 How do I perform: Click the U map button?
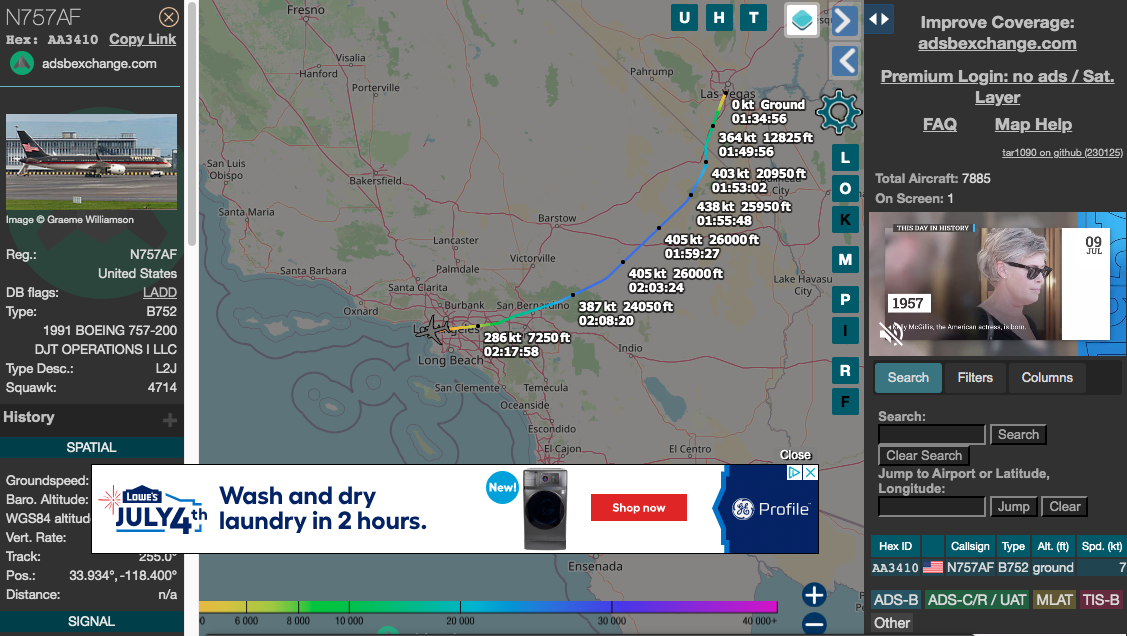click(x=684, y=18)
